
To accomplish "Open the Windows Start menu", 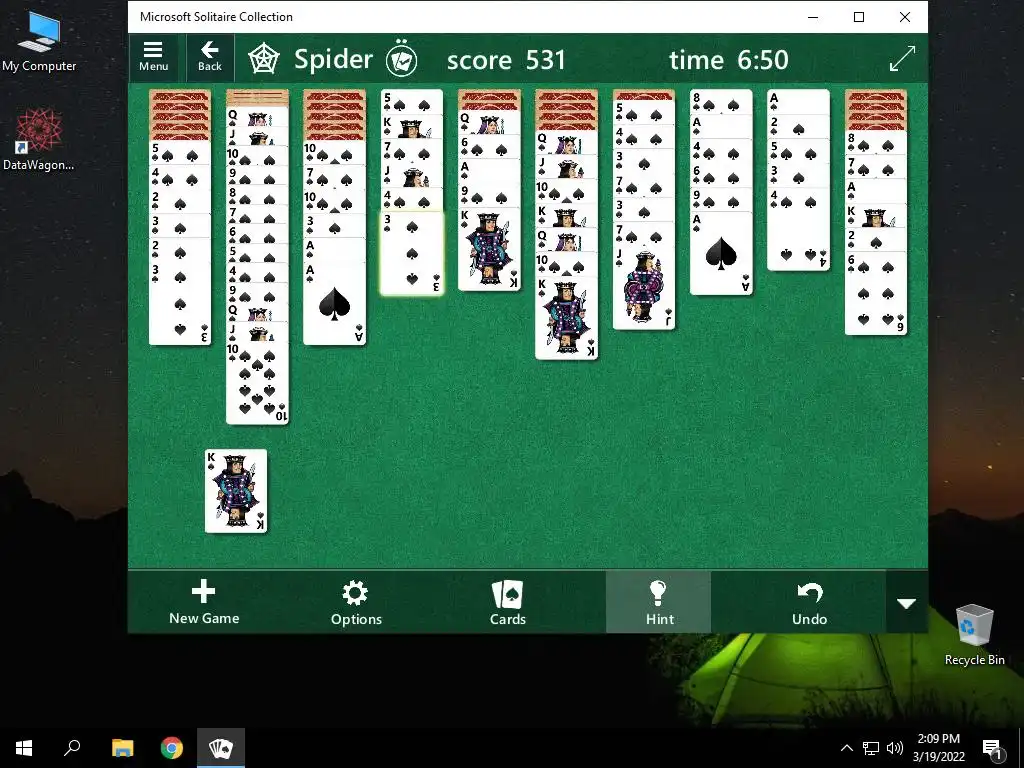I will coord(24,748).
